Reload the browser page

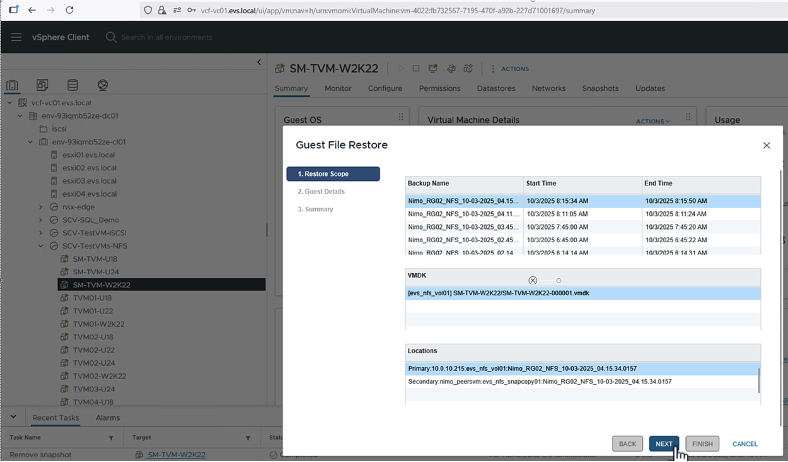[x=69, y=10]
